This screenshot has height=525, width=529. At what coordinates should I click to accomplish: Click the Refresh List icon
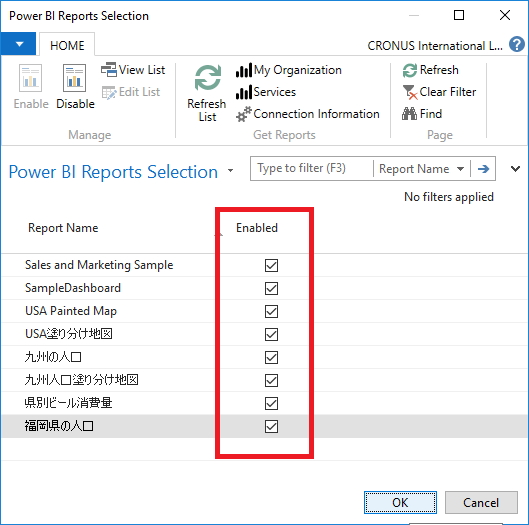[x=208, y=78]
